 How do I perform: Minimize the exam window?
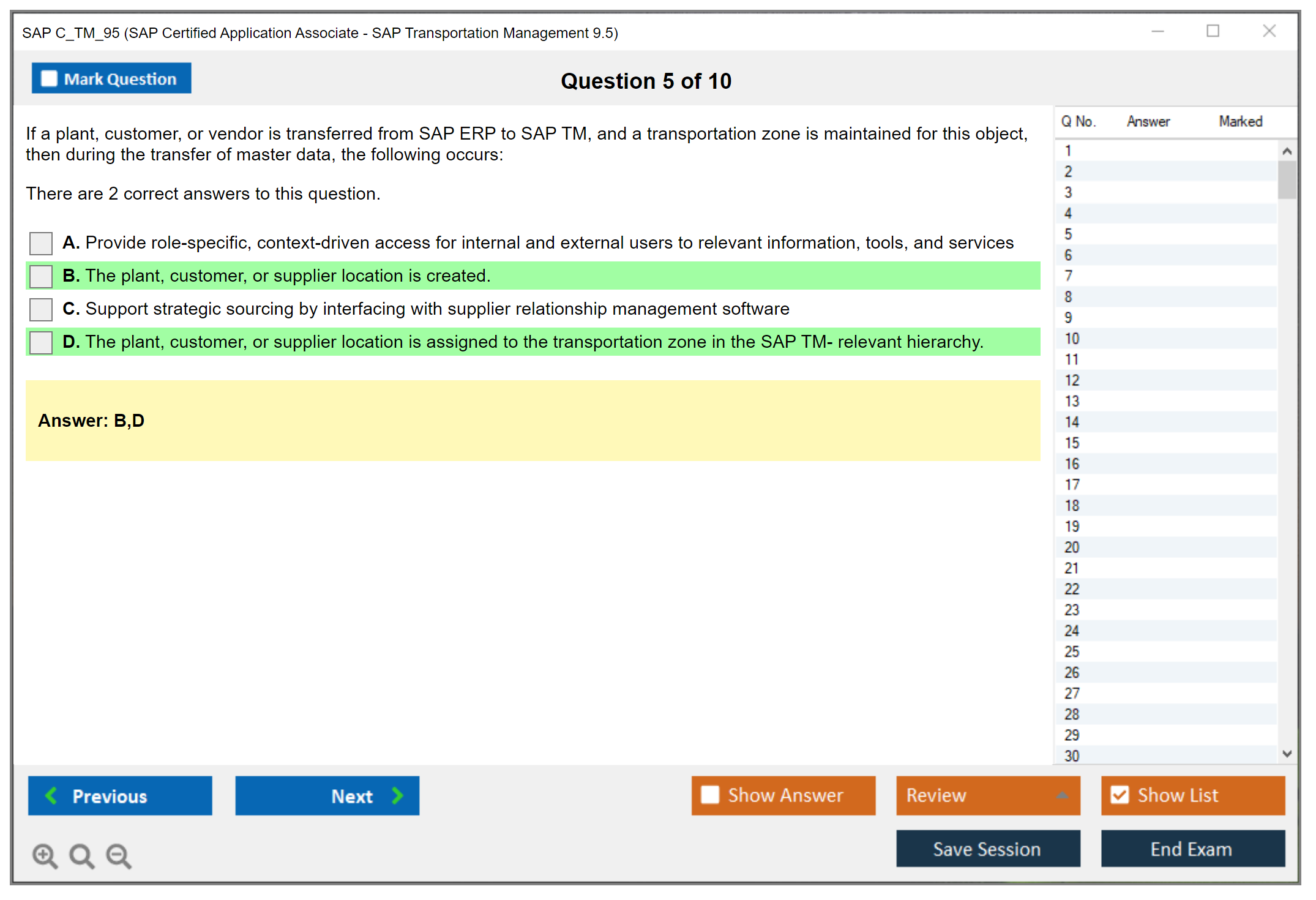(1157, 31)
